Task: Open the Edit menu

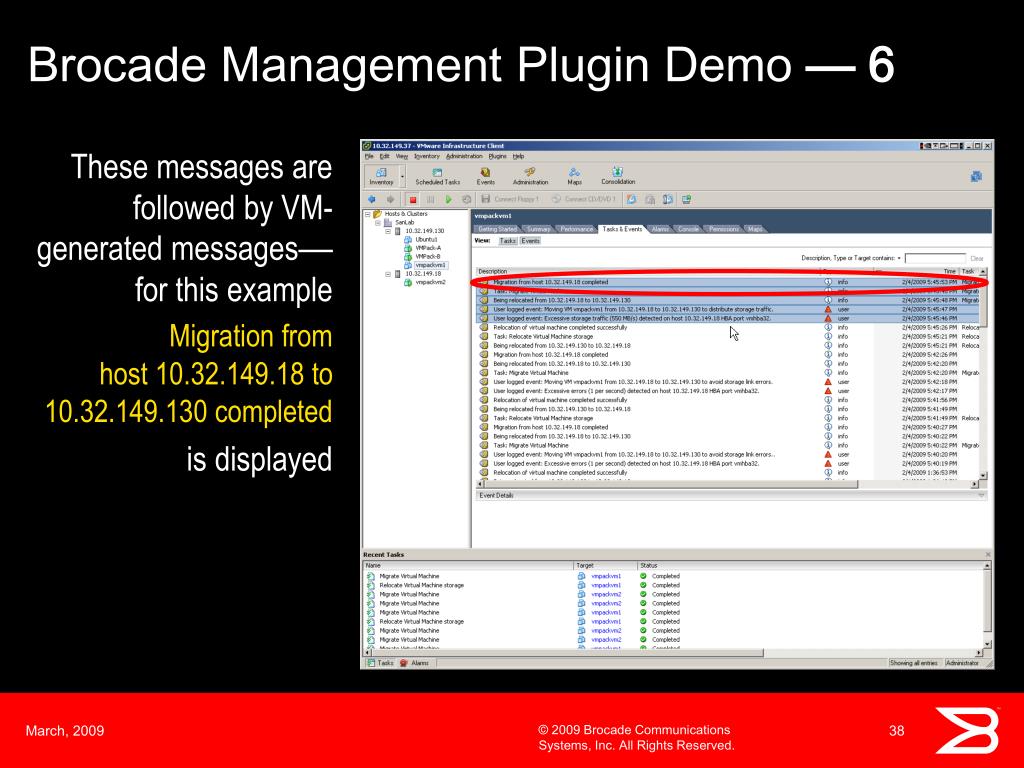Action: click(x=385, y=157)
